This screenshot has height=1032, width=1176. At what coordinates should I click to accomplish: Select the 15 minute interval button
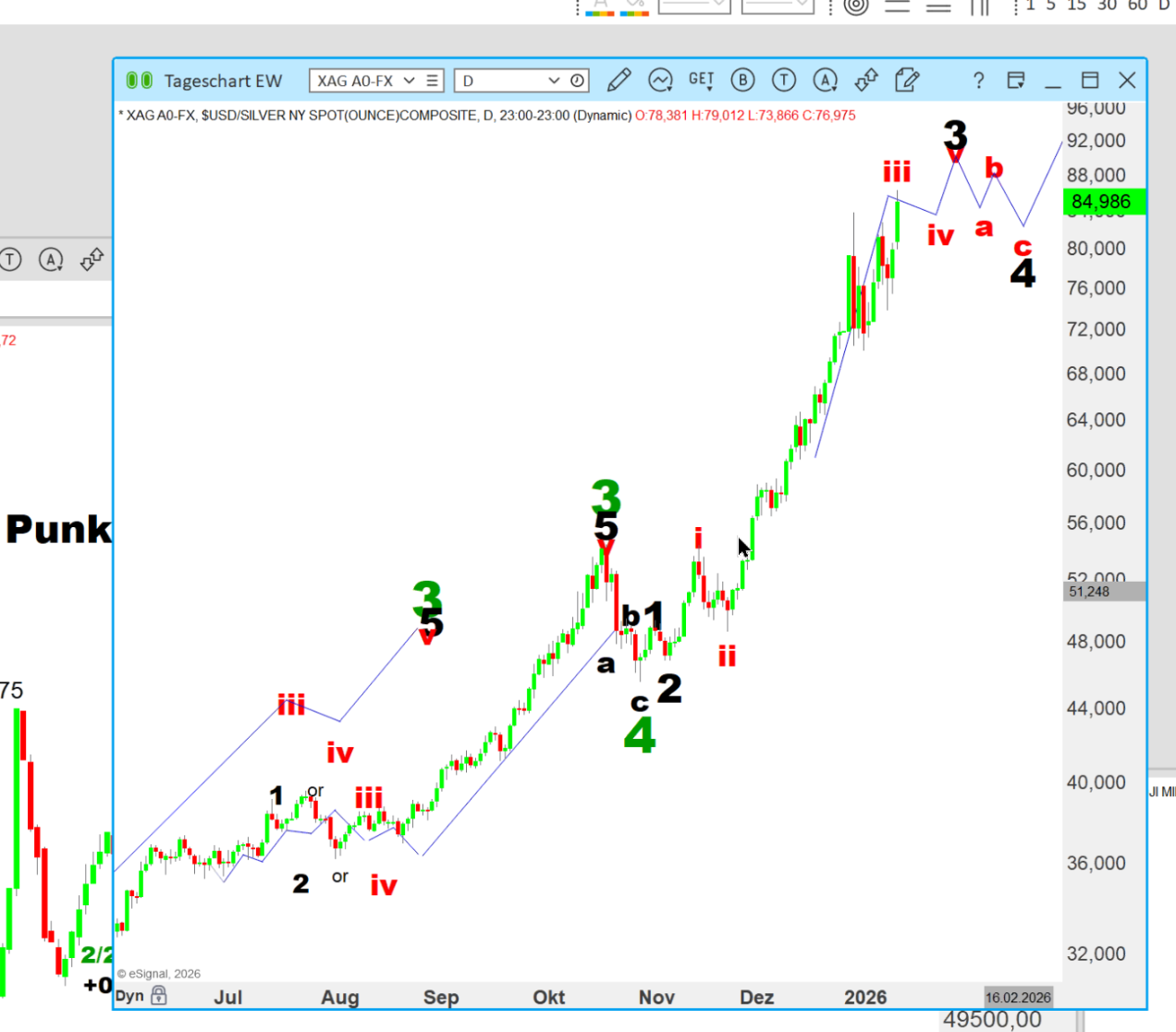pyautogui.click(x=1076, y=6)
